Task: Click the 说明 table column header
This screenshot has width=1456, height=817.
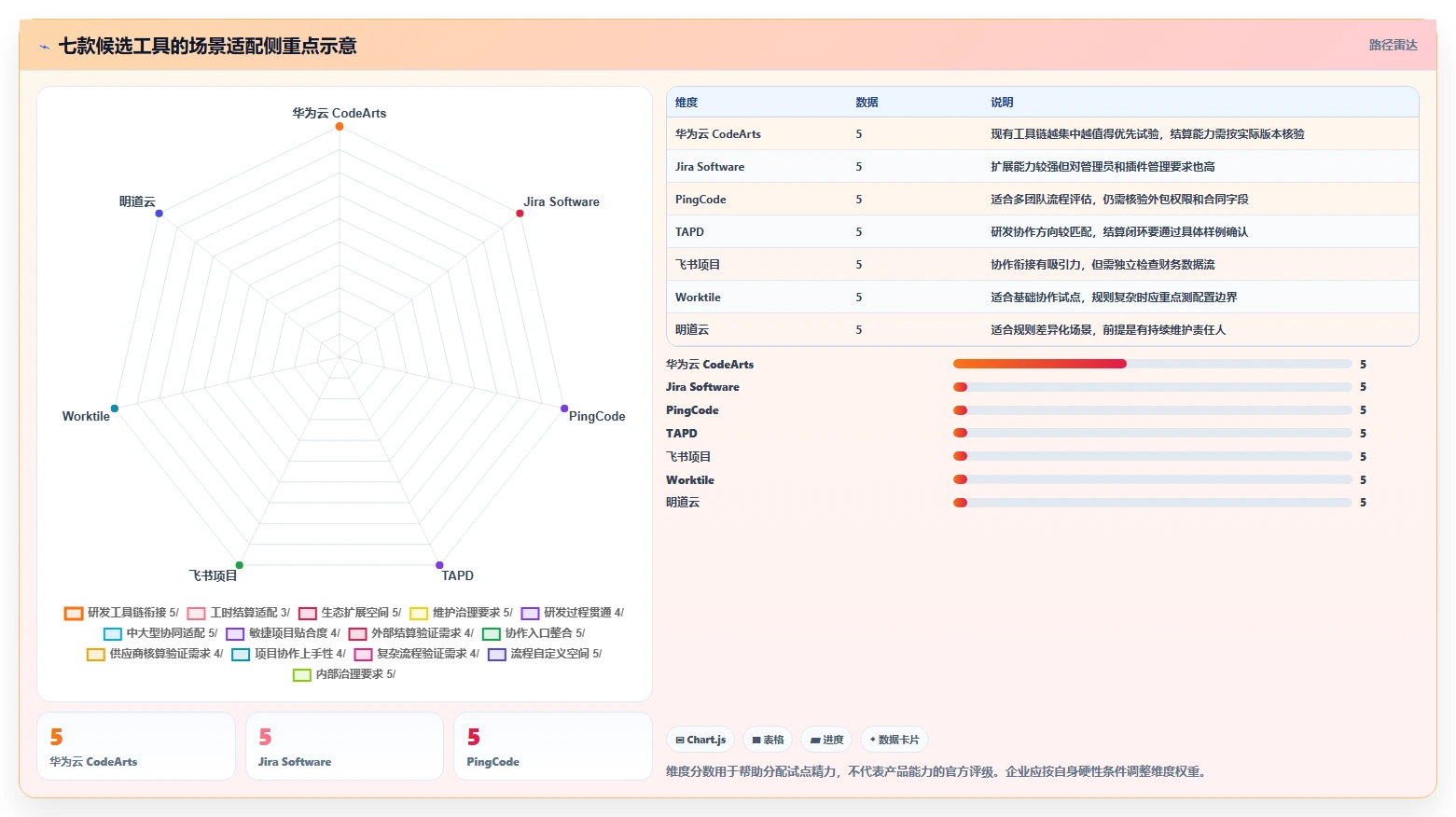Action: coord(1002,103)
